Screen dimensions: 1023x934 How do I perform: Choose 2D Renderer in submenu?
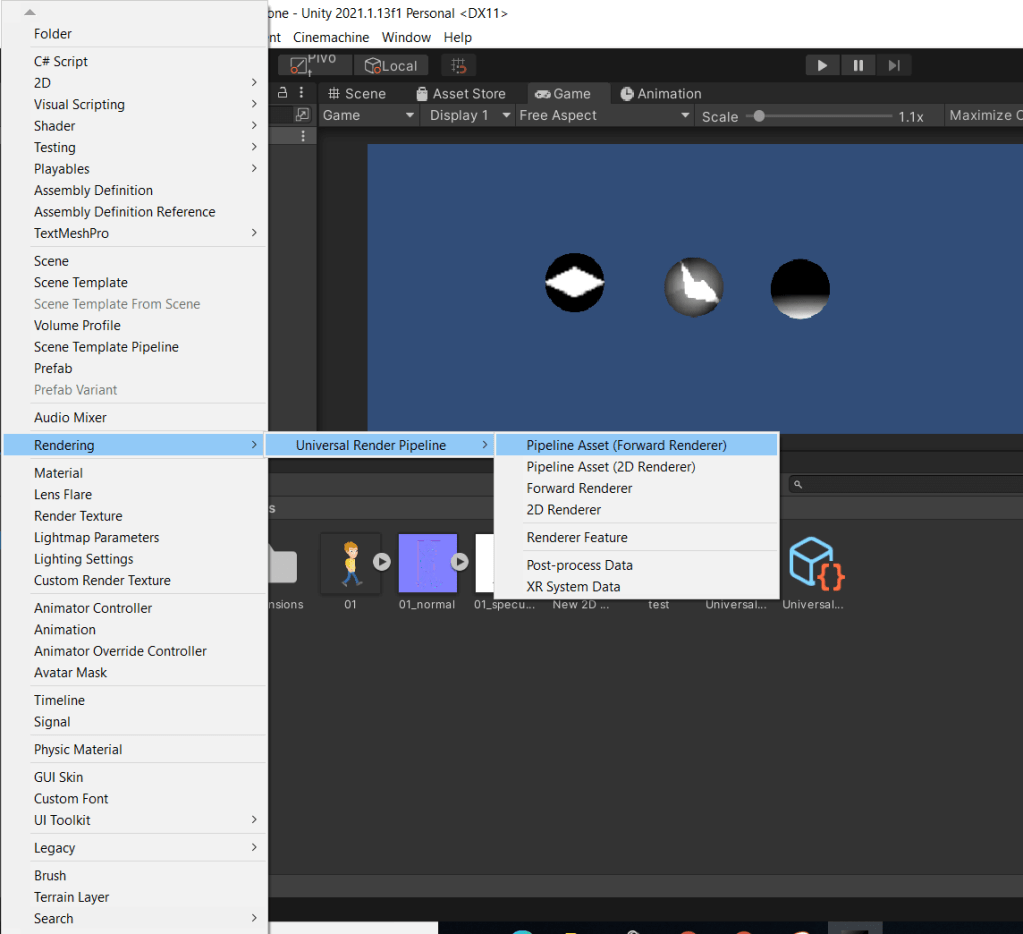637,510
